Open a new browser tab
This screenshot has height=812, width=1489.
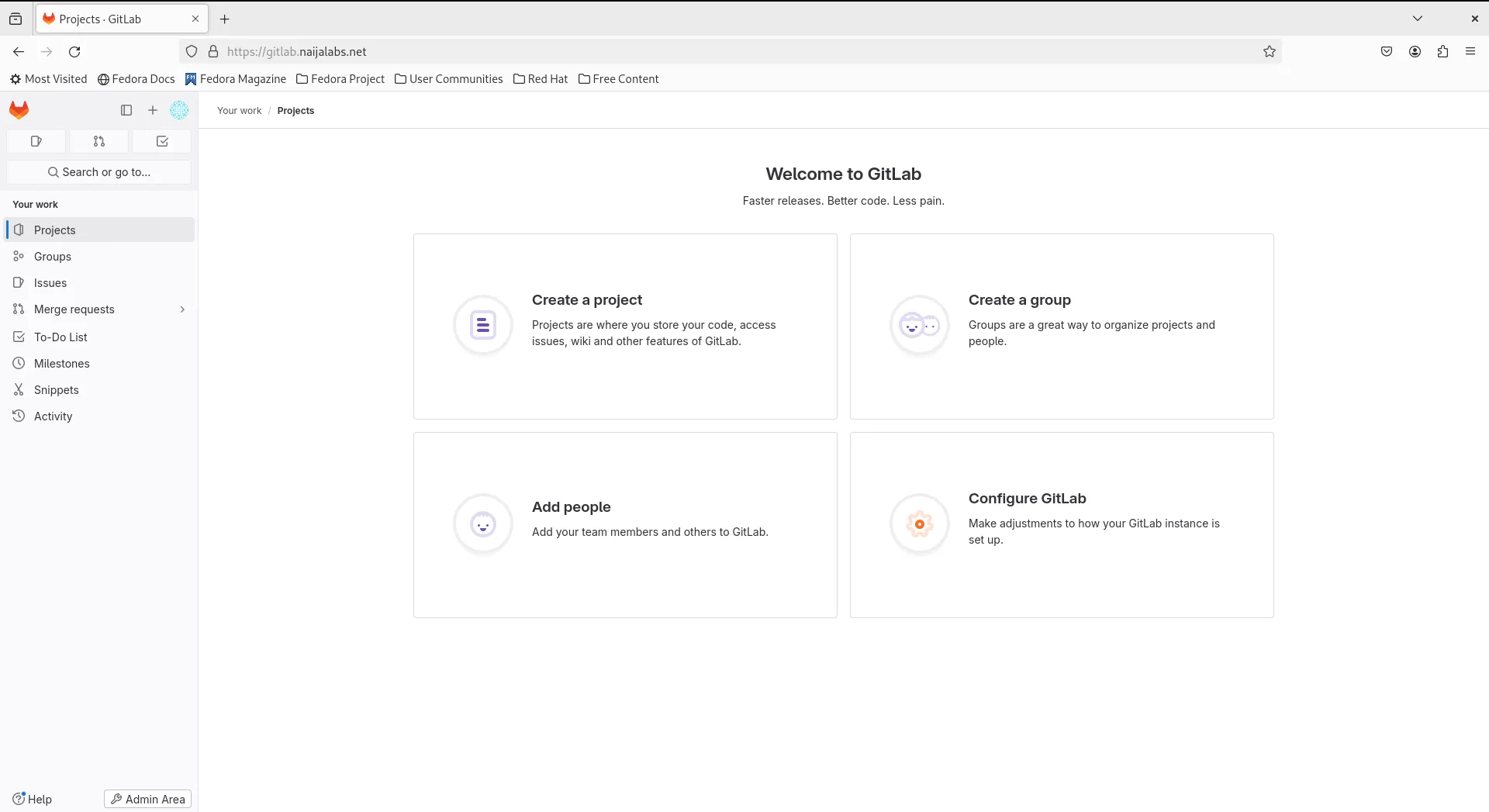[x=225, y=19]
